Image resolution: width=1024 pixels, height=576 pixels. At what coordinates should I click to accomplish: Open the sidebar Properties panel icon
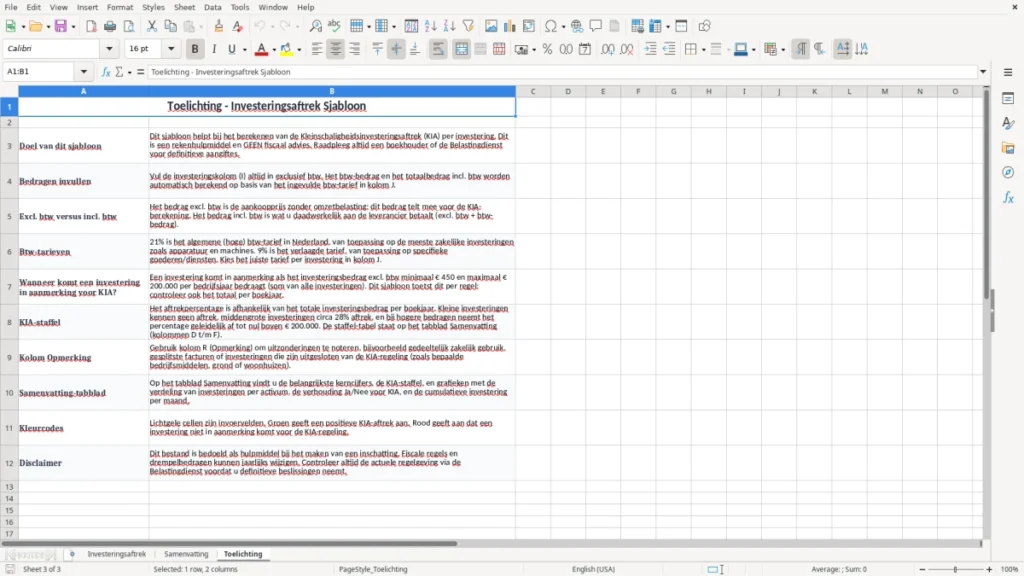click(x=1008, y=99)
